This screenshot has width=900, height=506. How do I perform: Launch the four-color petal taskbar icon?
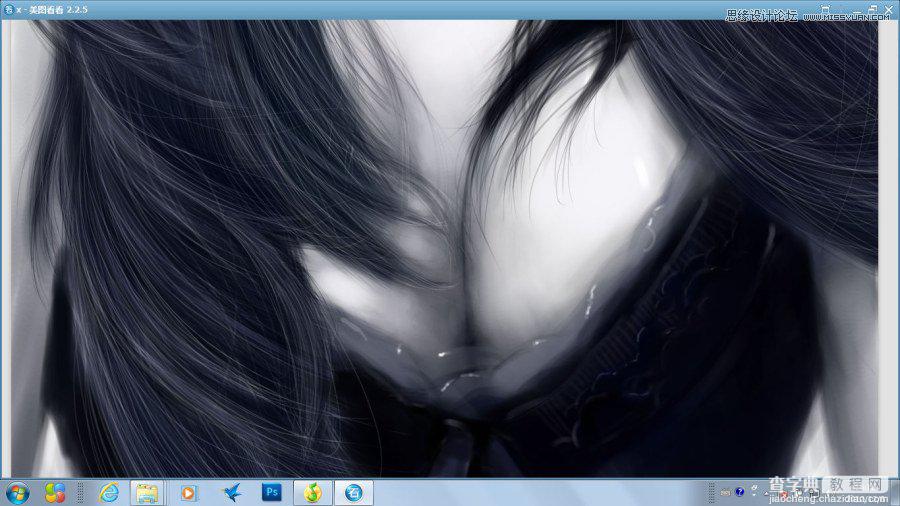click(55, 493)
